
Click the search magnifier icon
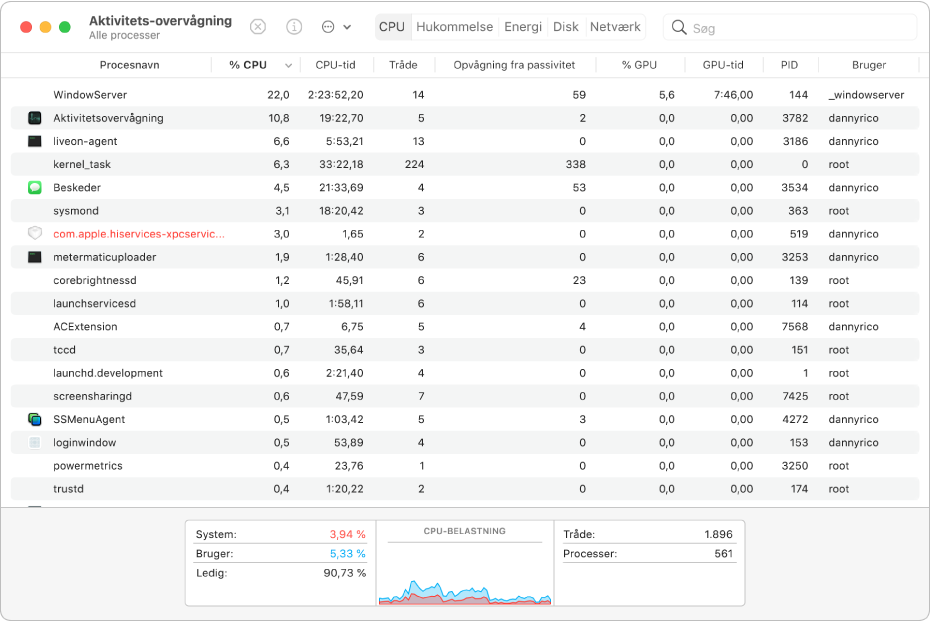pyautogui.click(x=679, y=27)
